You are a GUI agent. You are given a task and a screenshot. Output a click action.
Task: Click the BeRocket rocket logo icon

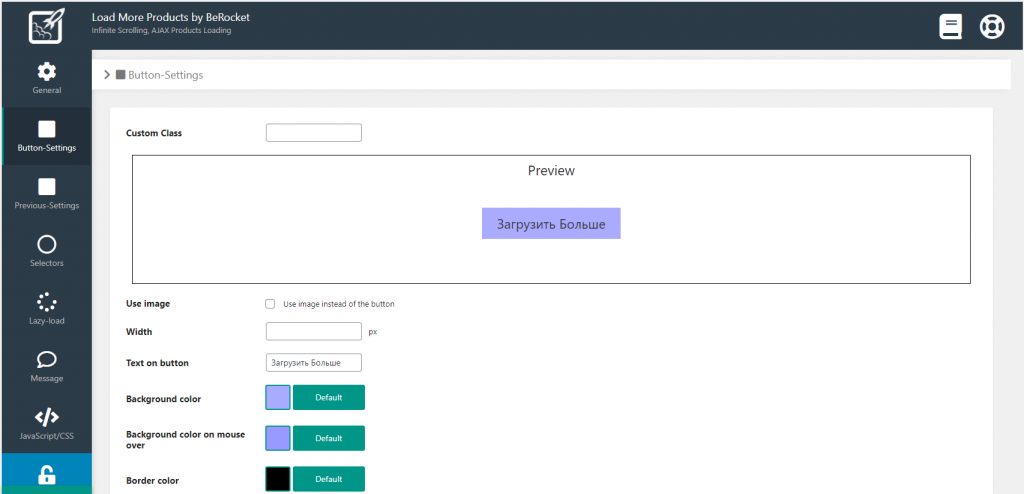coord(46,26)
